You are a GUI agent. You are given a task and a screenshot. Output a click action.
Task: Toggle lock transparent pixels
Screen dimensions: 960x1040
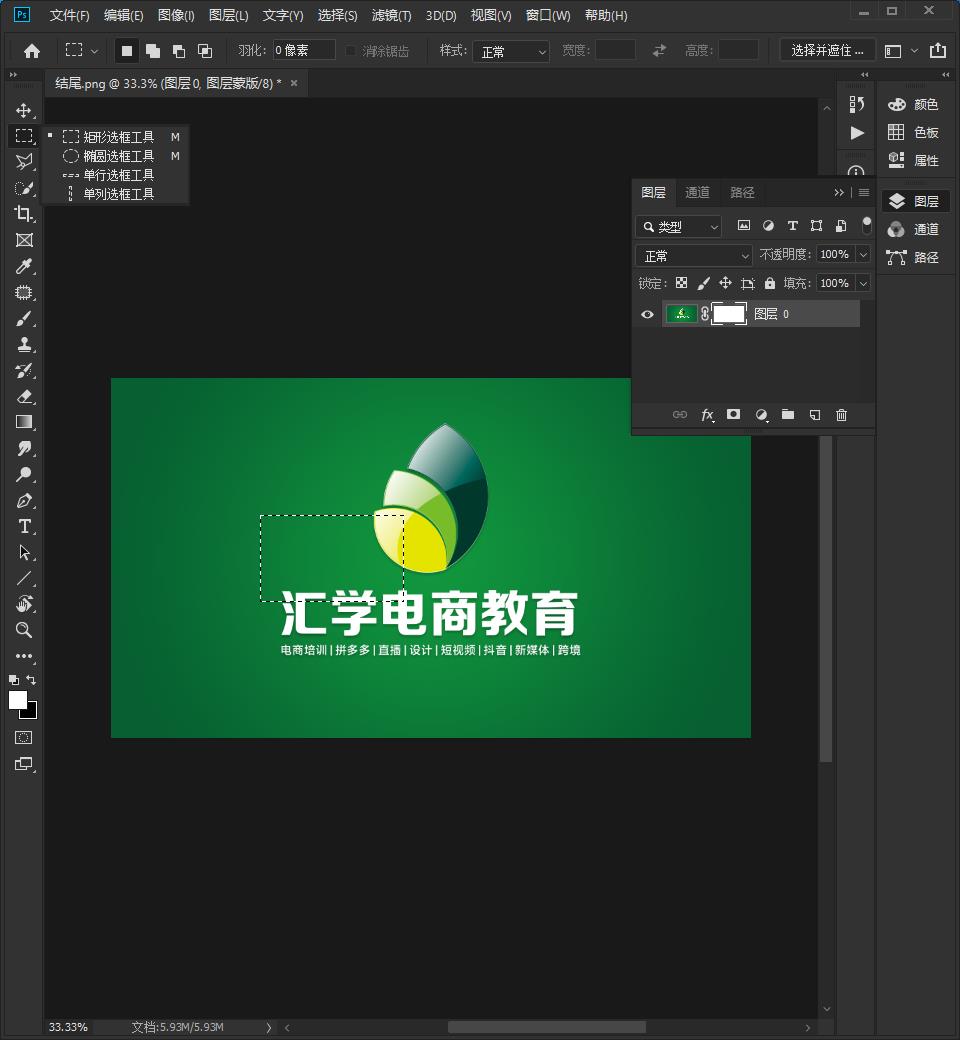(x=681, y=283)
